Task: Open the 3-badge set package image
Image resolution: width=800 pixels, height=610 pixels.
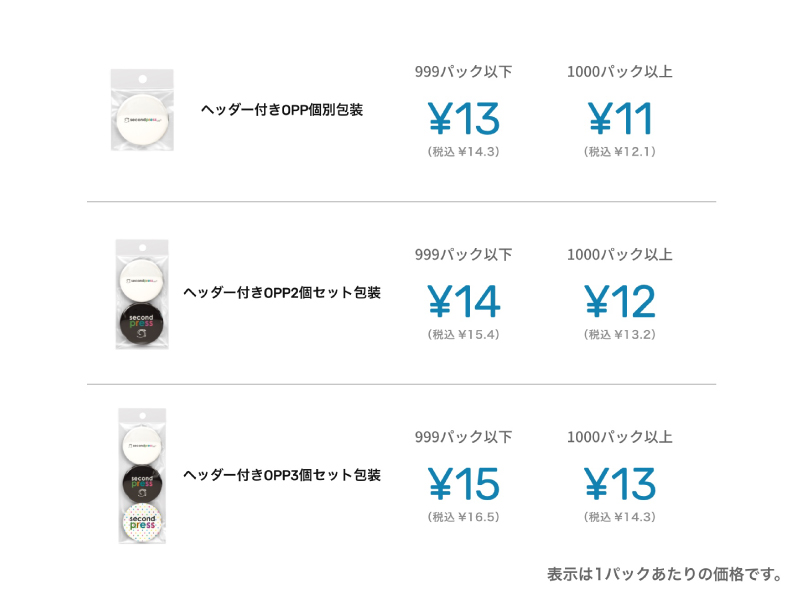Action: point(141,475)
